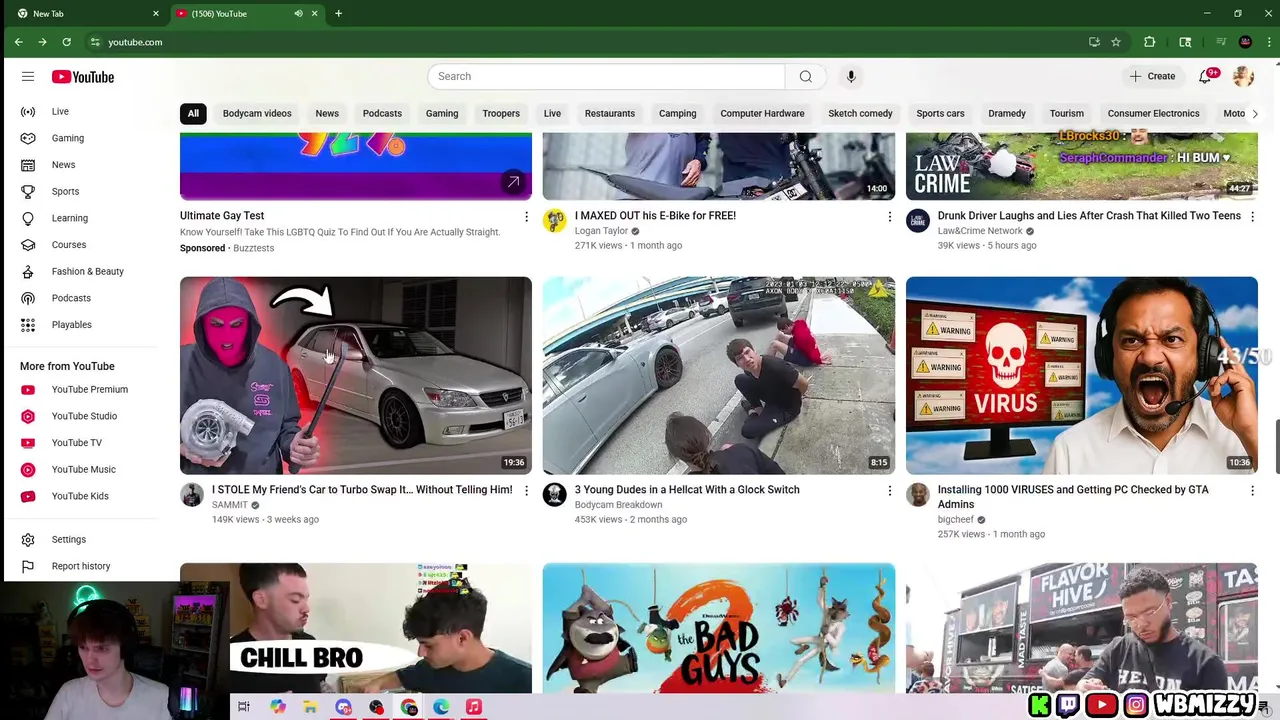Open the SAMMIT channel link
The width and height of the screenshot is (1280, 720).
click(x=230, y=505)
